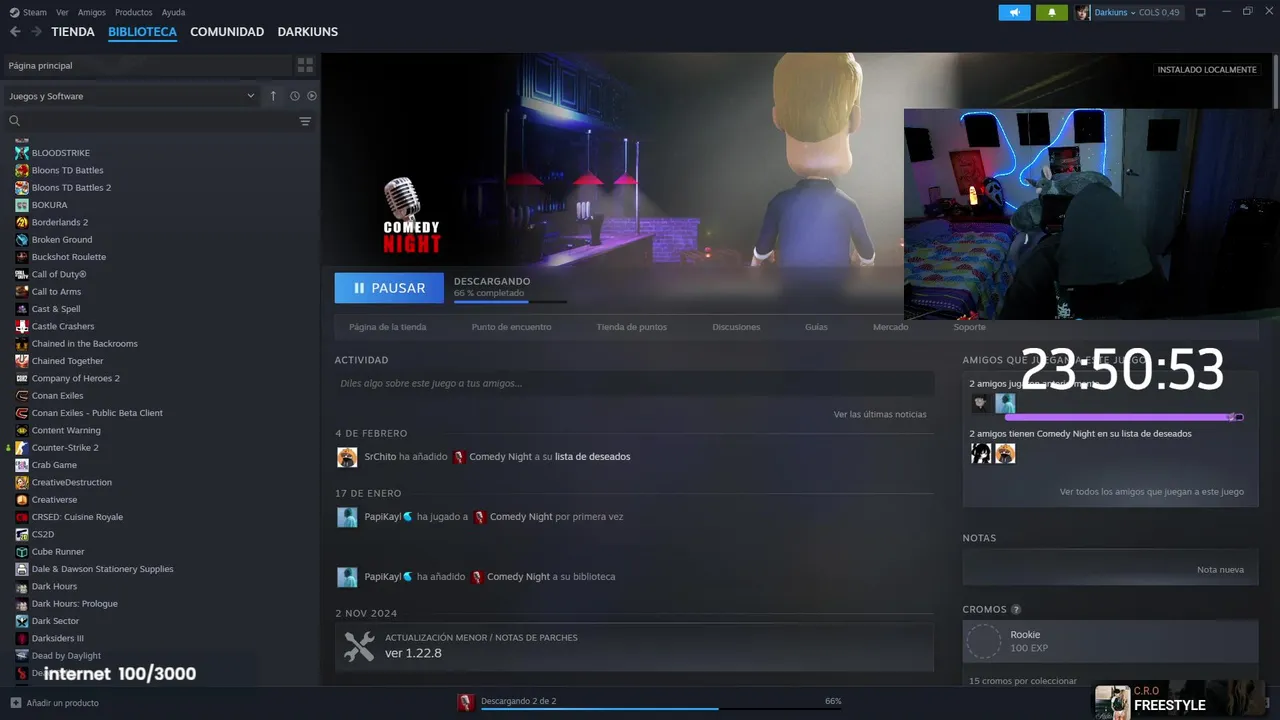Toggle recent activity clock filter
Viewport: 1280px width, 720px height.
tap(295, 96)
